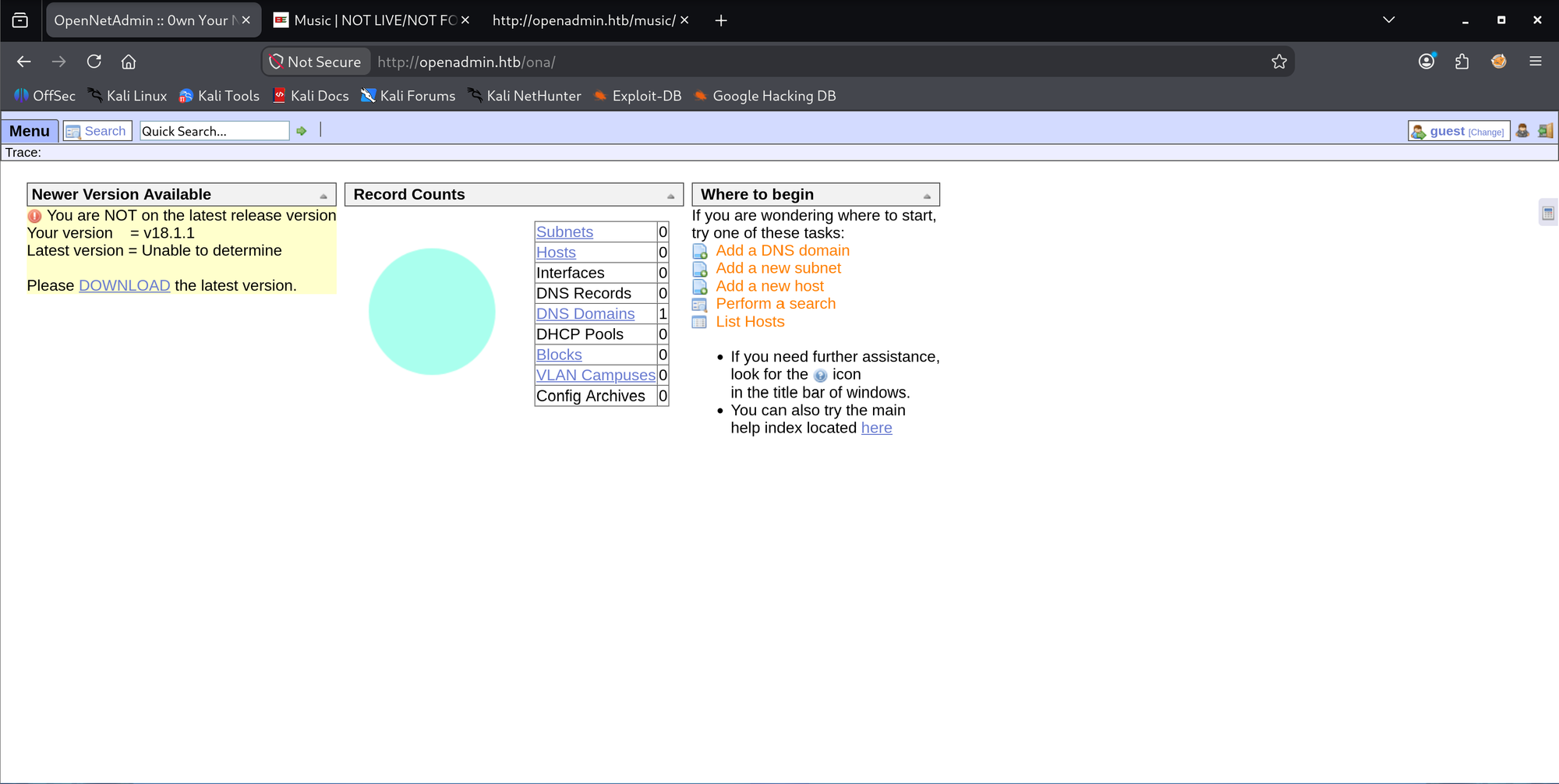Click the guest Change user button
1559x784 pixels.
[1459, 131]
